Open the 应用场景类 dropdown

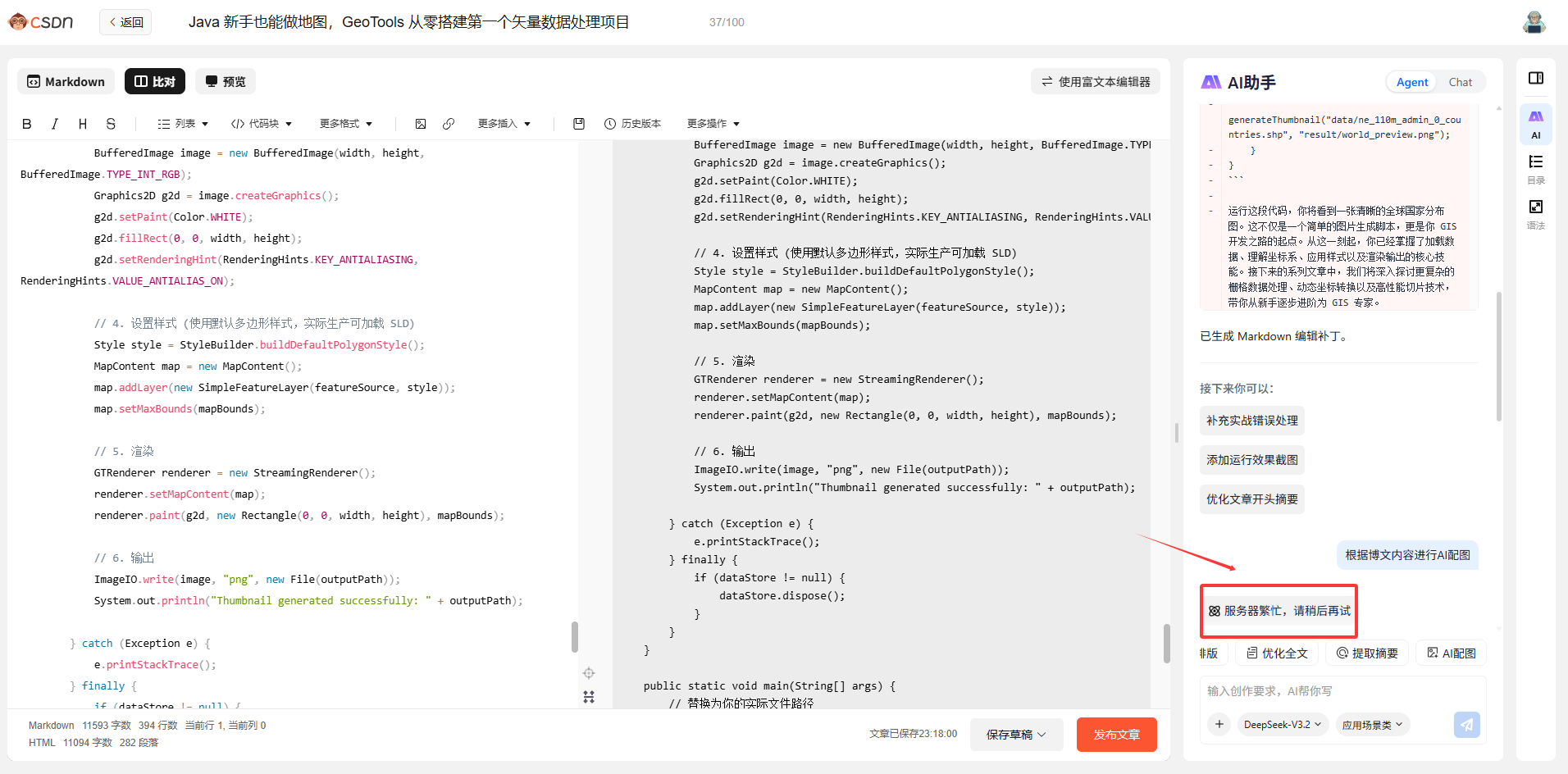tap(1373, 724)
